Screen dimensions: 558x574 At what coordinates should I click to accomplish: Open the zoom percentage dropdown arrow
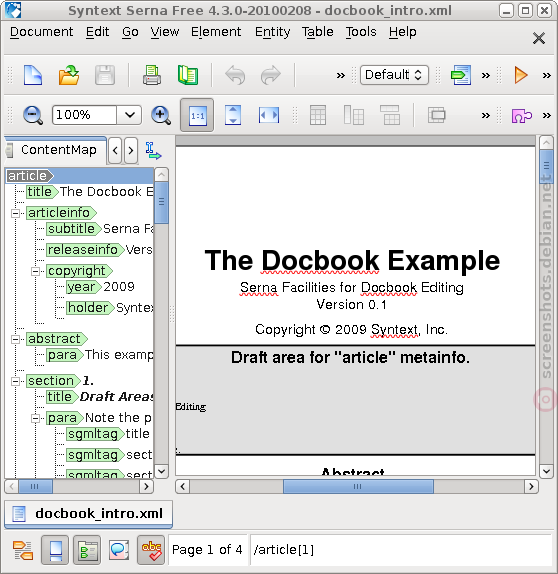129,115
